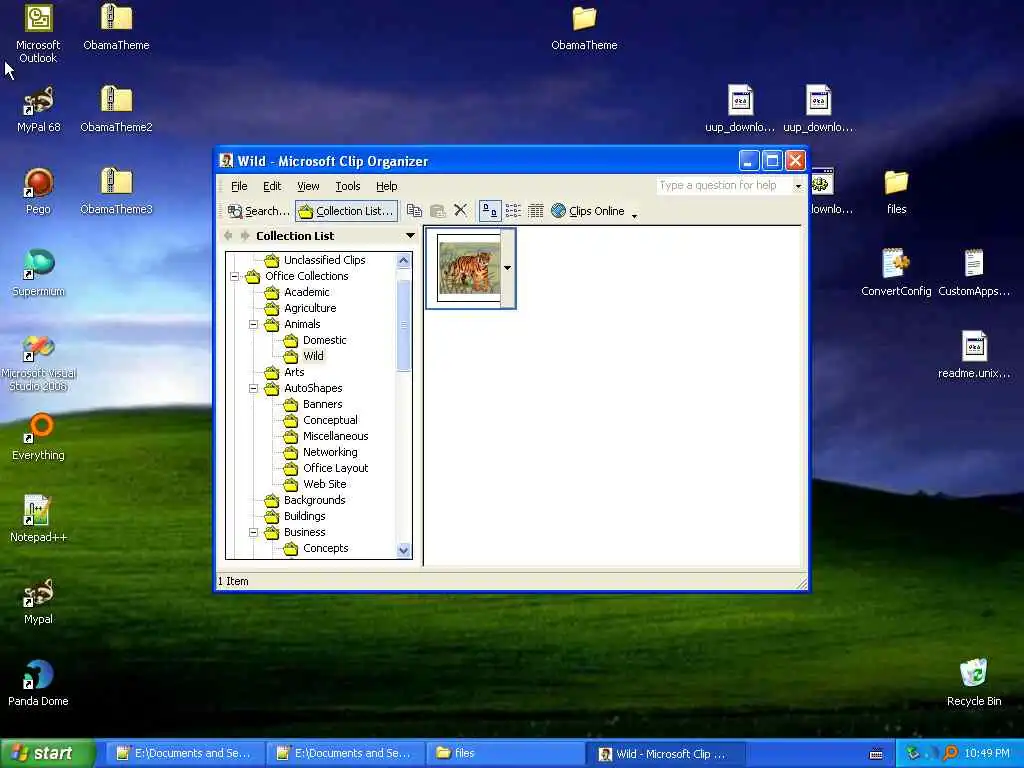Switch to Thumbnails view icon
The image size is (1024, 768).
tap(490, 211)
